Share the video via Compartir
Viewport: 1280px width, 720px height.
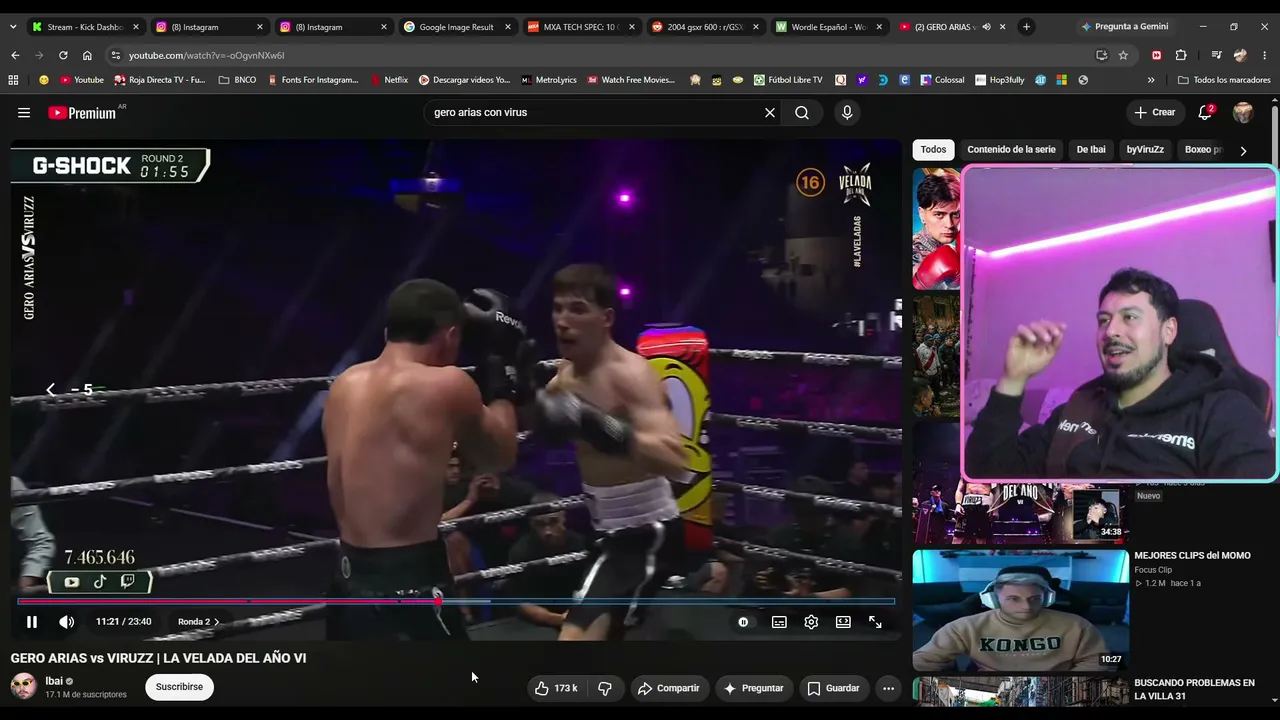[668, 688]
